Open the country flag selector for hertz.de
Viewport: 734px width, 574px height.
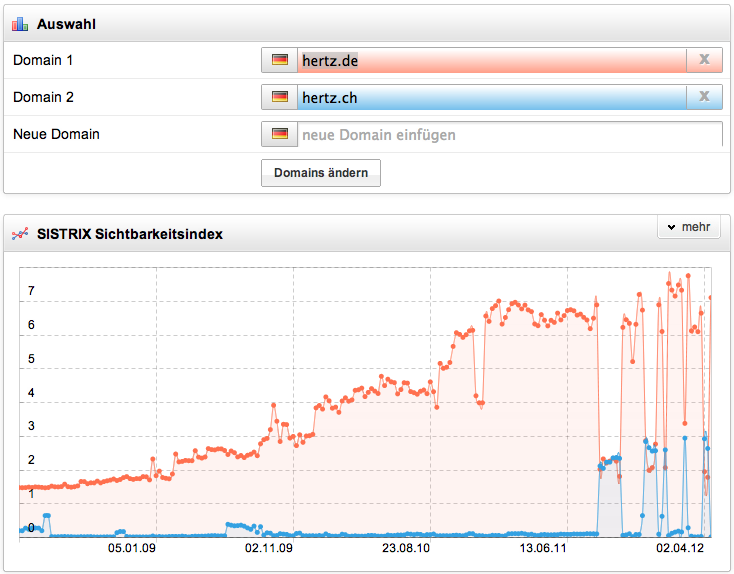(x=279, y=60)
